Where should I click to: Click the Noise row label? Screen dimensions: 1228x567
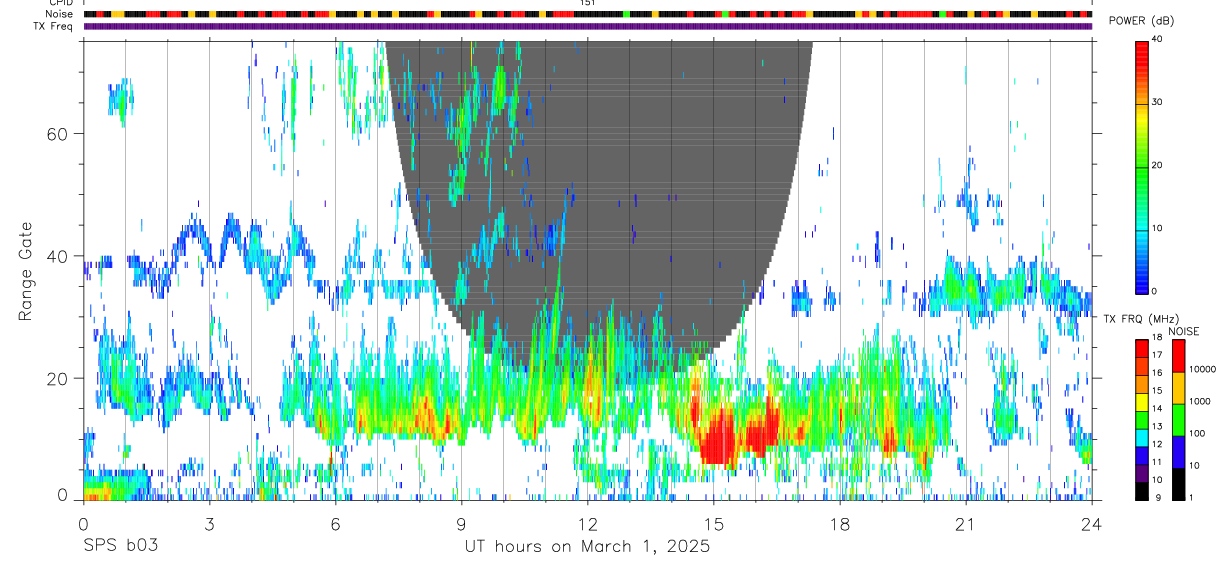tap(60, 14)
